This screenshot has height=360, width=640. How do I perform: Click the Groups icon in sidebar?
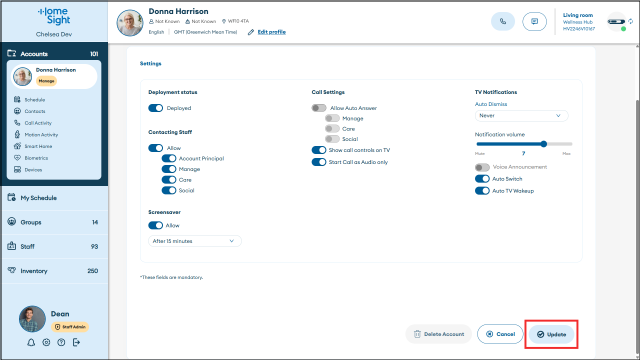[x=11, y=222]
